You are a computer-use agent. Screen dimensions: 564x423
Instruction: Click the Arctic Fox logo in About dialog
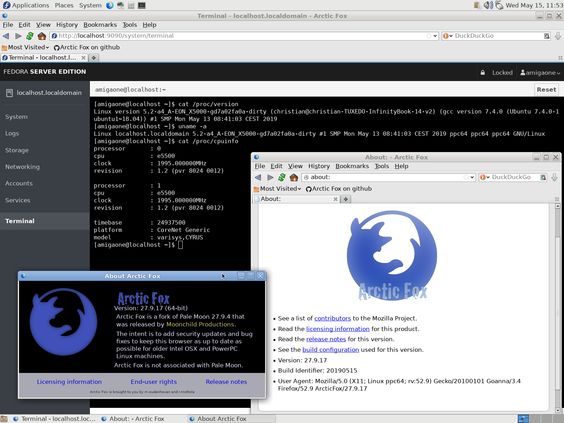pyautogui.click(x=63, y=322)
